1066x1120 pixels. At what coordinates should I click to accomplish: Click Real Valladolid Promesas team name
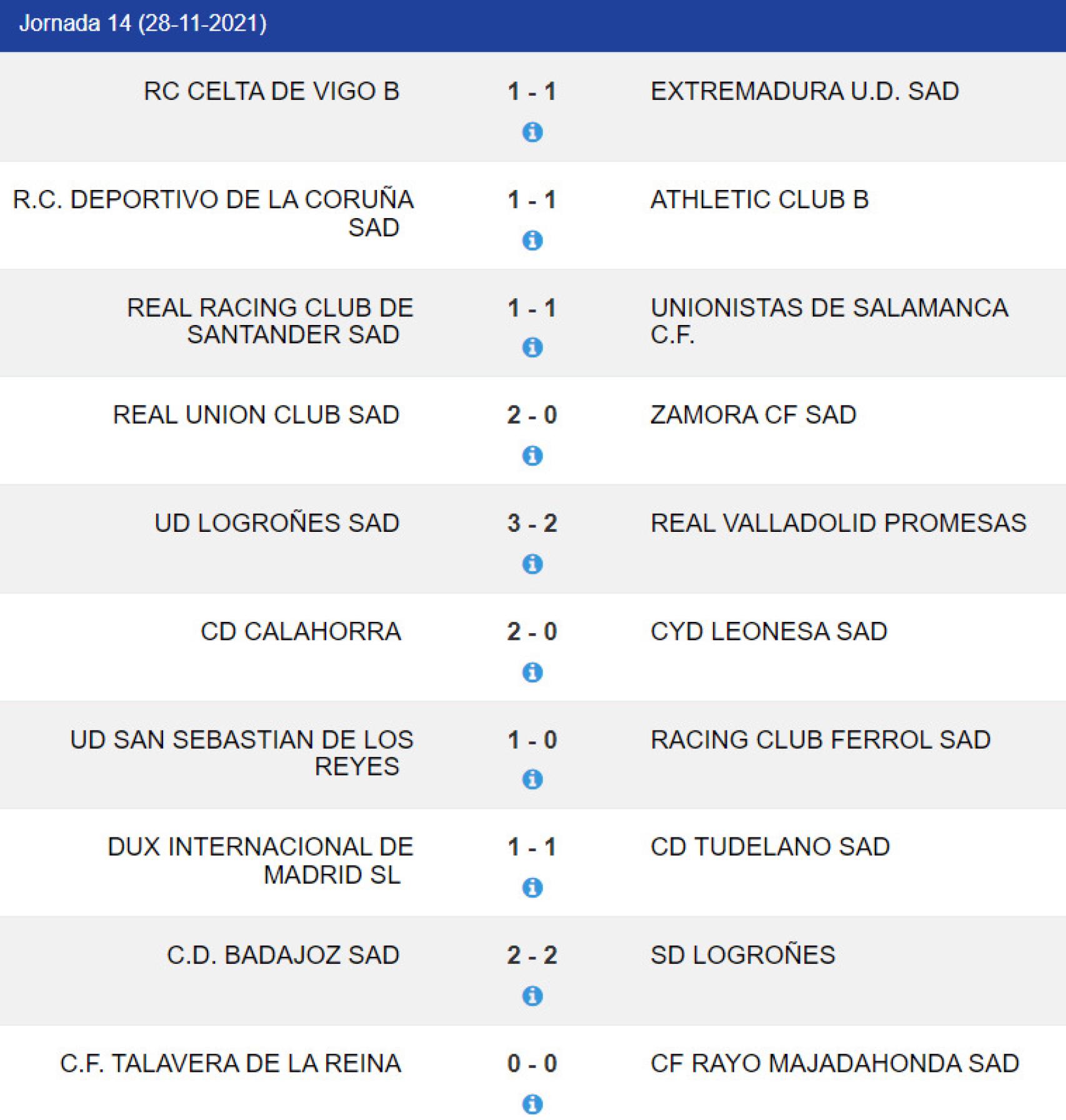838,523
